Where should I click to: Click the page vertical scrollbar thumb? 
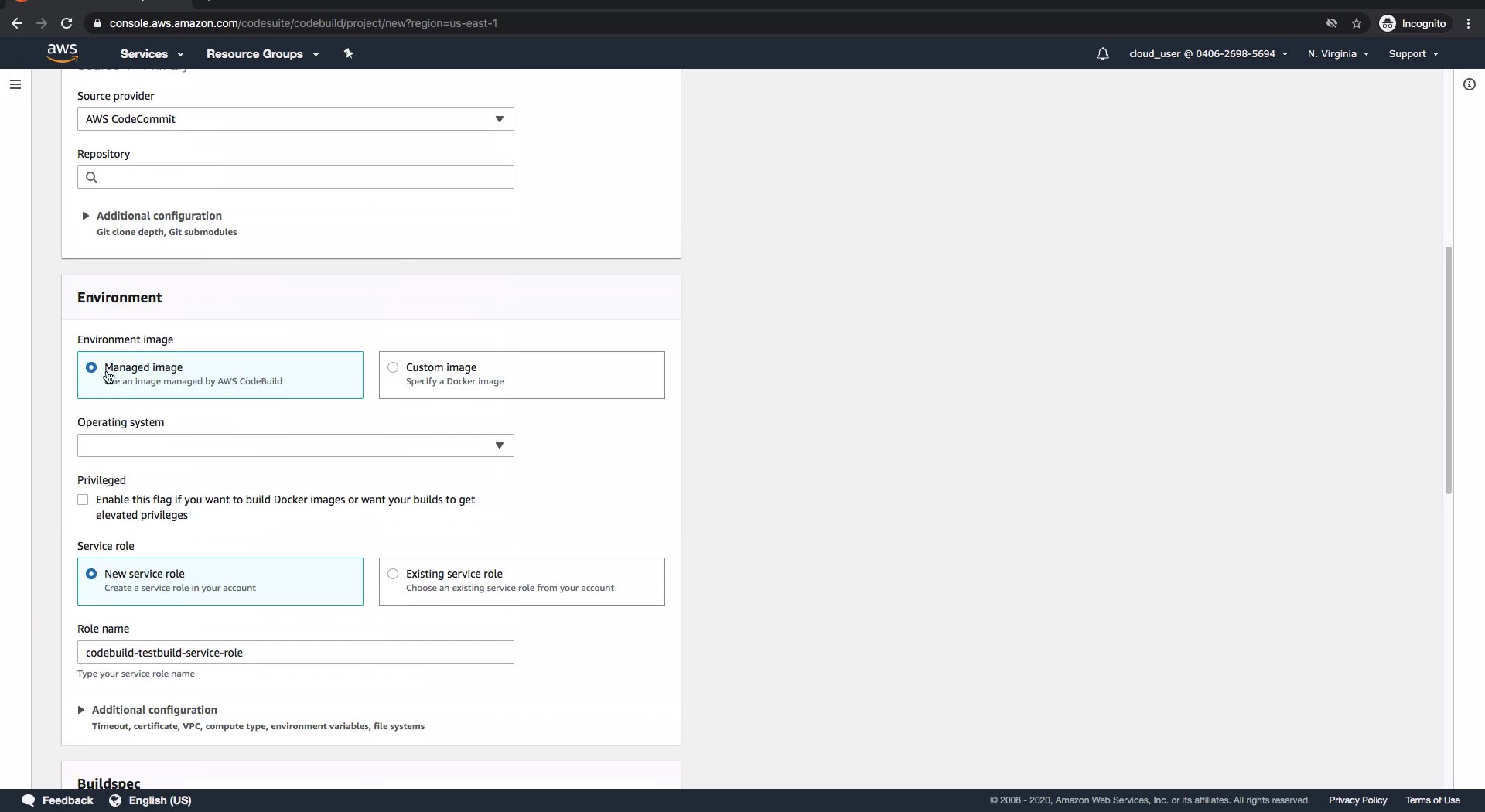[1448, 370]
